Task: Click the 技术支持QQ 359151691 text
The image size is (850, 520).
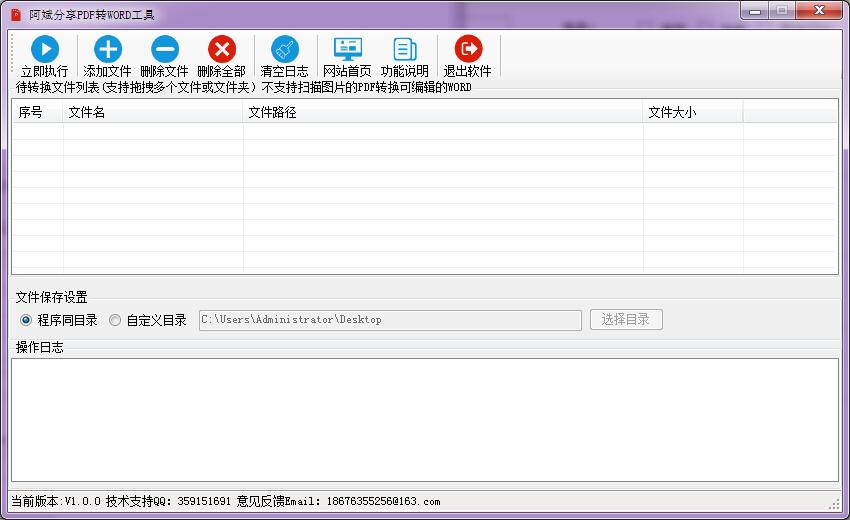Action: [x=168, y=501]
